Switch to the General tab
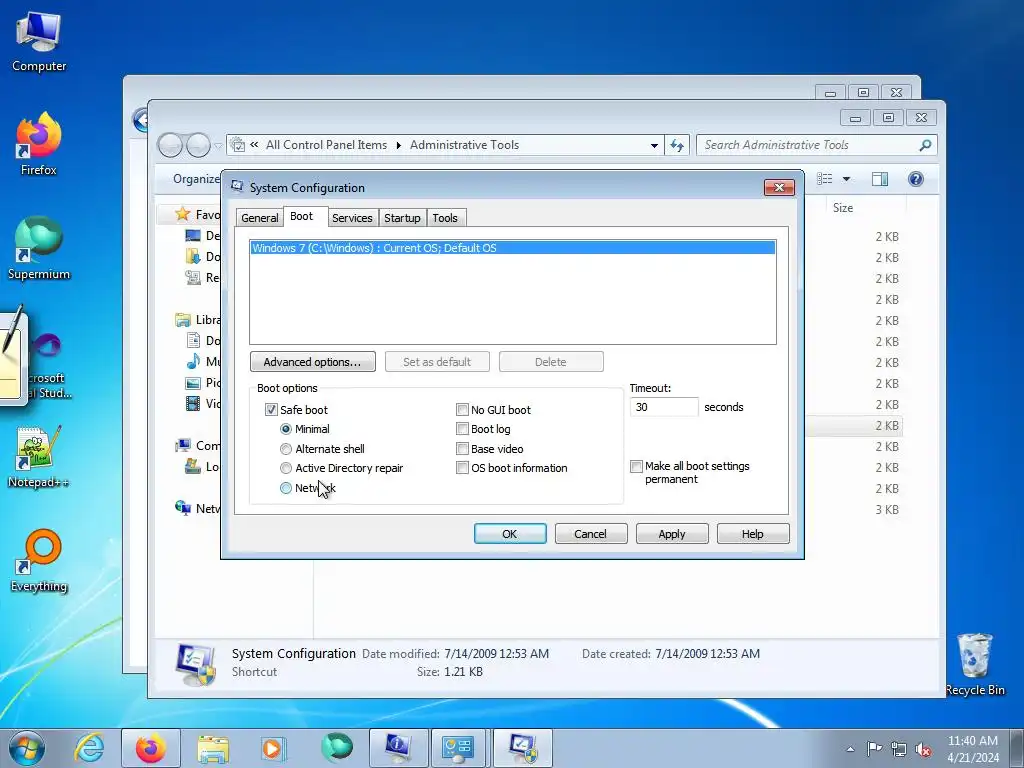Screen dimensions: 1024x768 259,218
